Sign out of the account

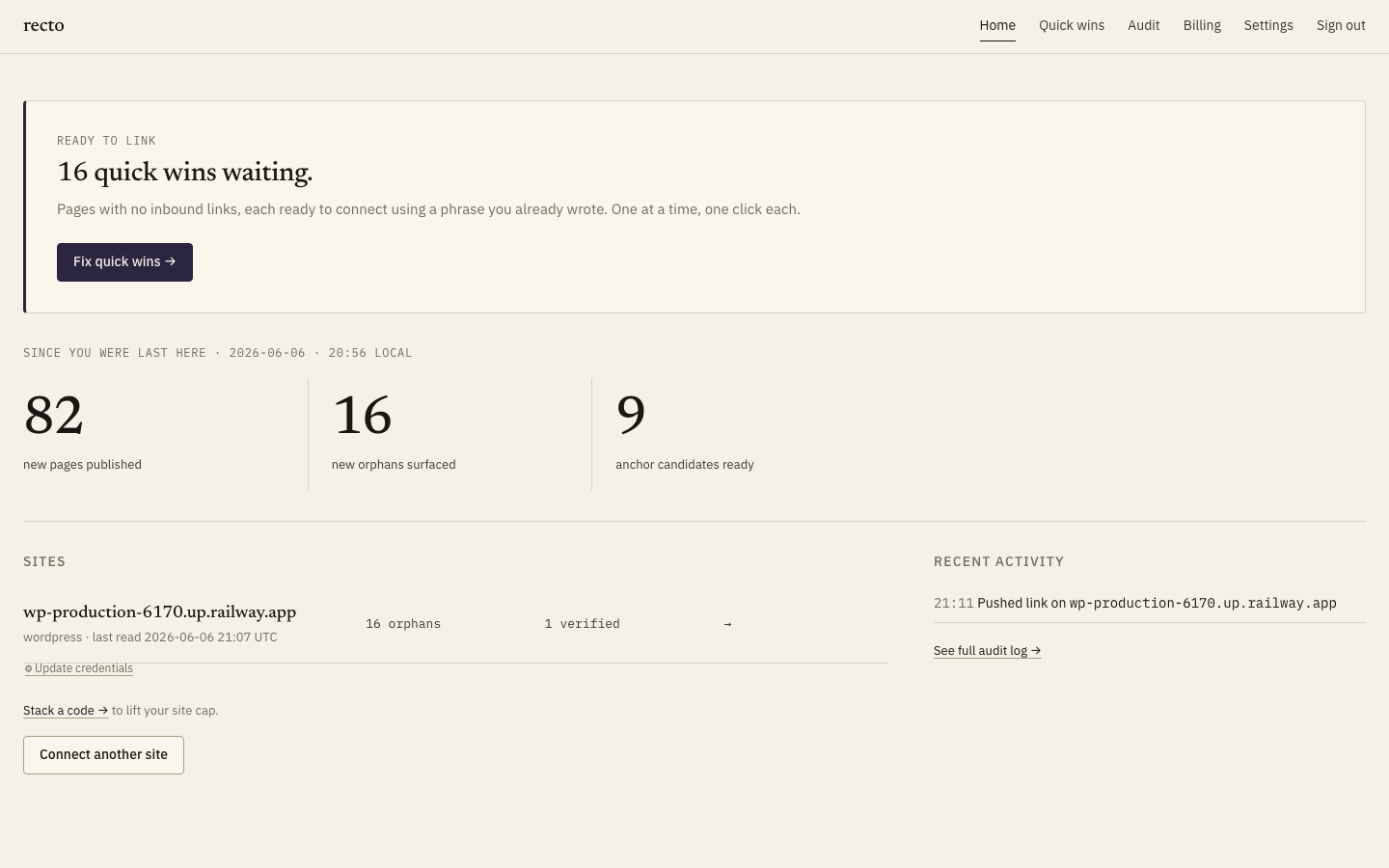[1341, 25]
